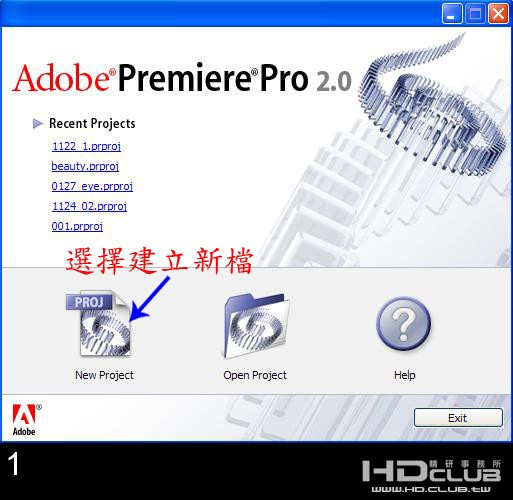Click the Recent Projects heading

(x=92, y=123)
